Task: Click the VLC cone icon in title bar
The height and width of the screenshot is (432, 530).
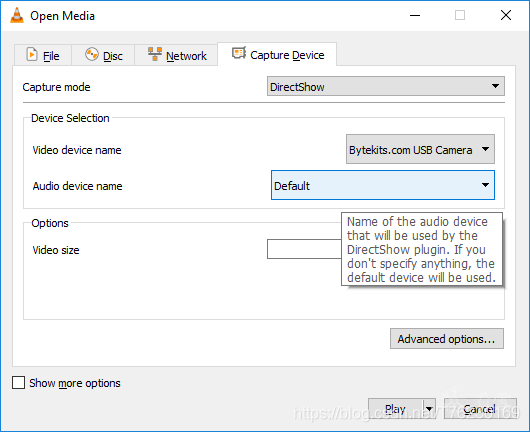Action: tap(17, 16)
